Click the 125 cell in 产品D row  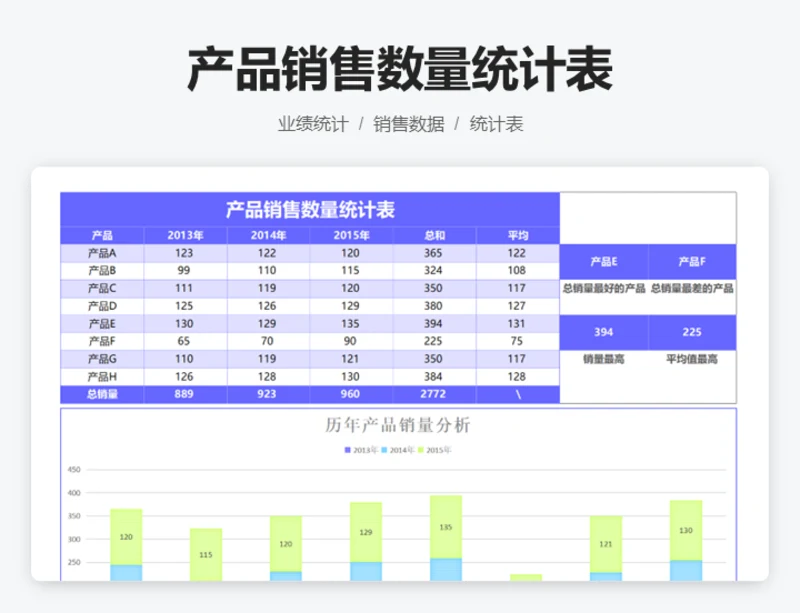184,306
